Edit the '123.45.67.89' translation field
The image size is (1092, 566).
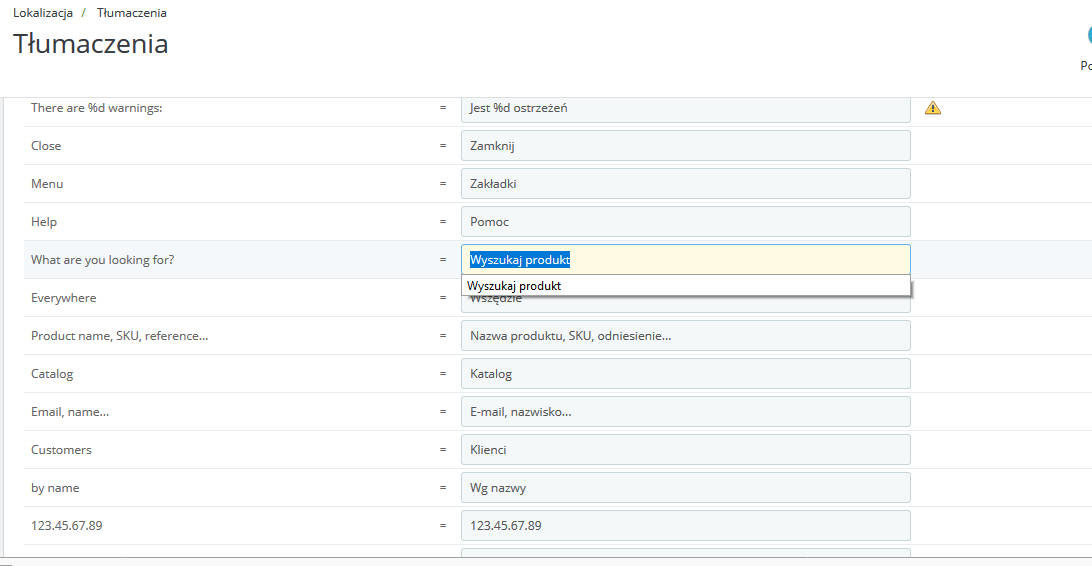click(685, 526)
